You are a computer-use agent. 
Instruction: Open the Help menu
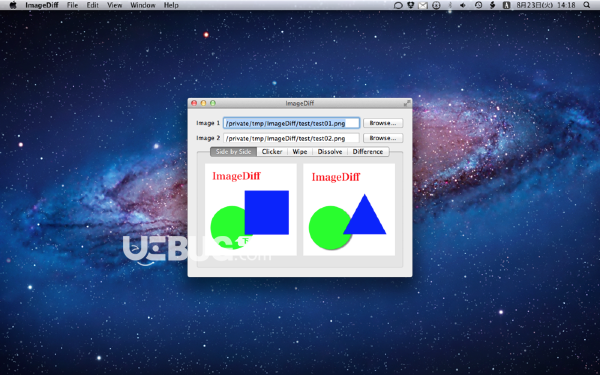click(171, 5)
